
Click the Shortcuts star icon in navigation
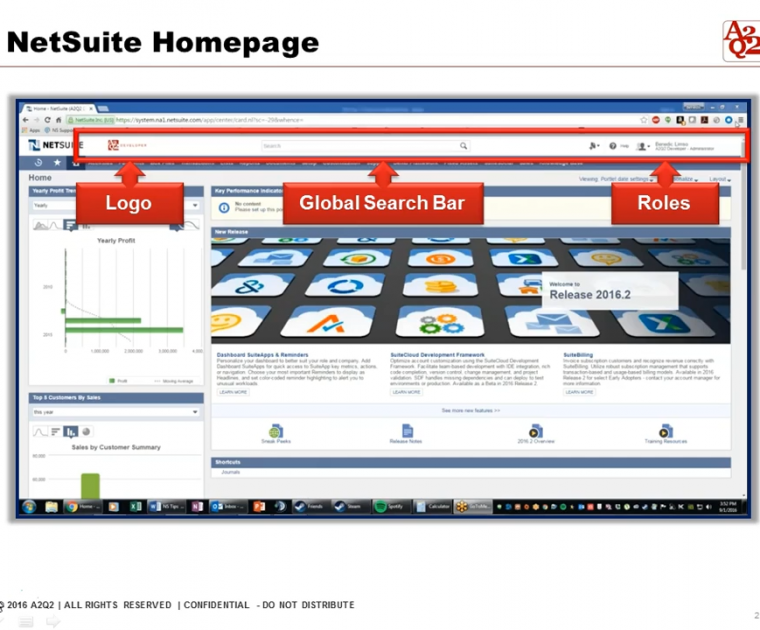[x=57, y=162]
